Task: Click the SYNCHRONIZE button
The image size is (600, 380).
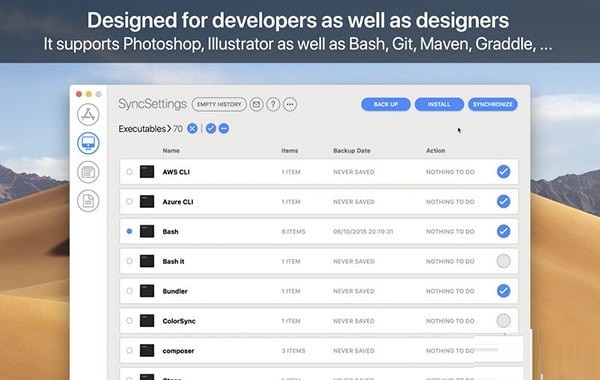Action: point(493,104)
